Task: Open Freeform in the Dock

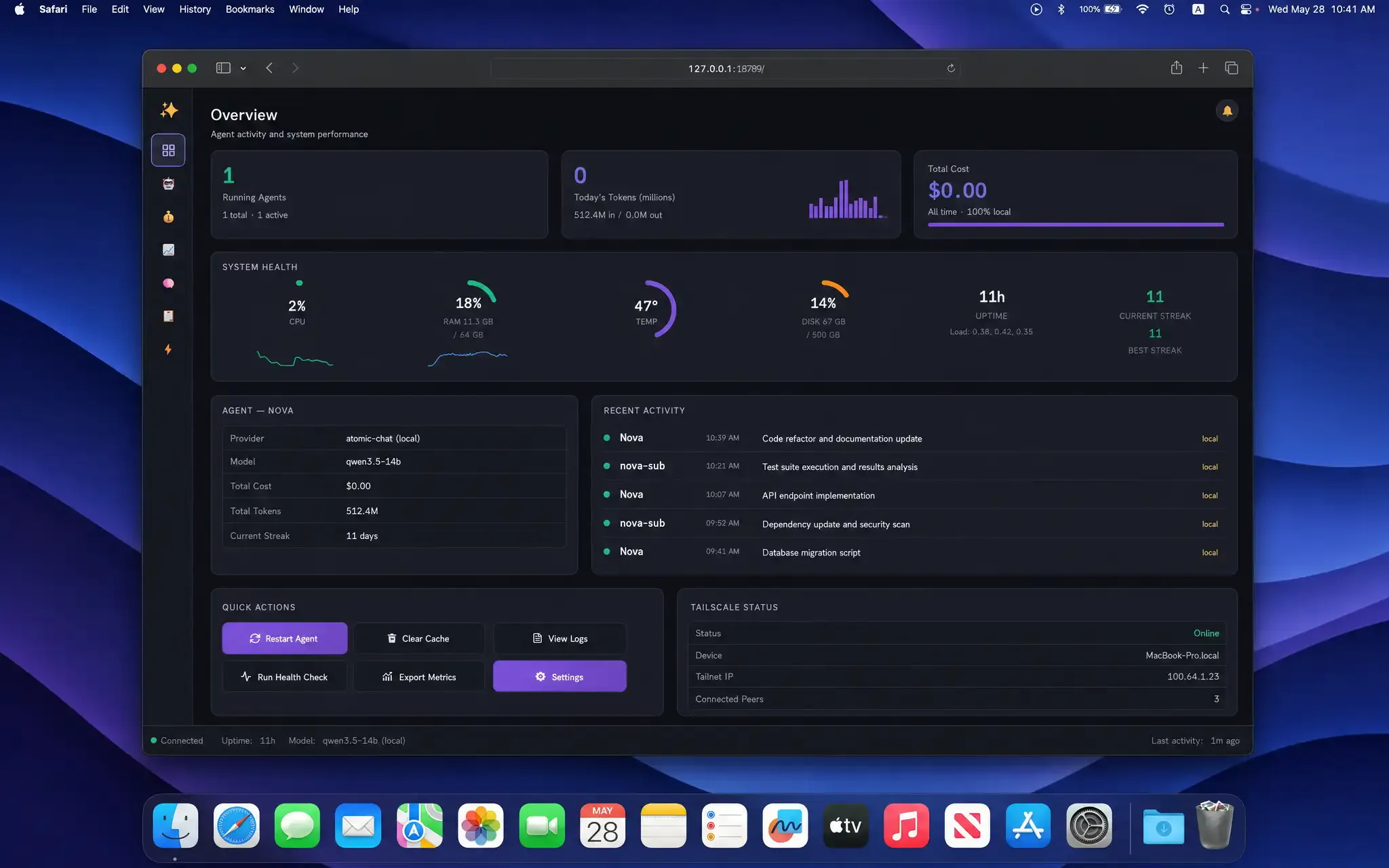Action: click(785, 825)
